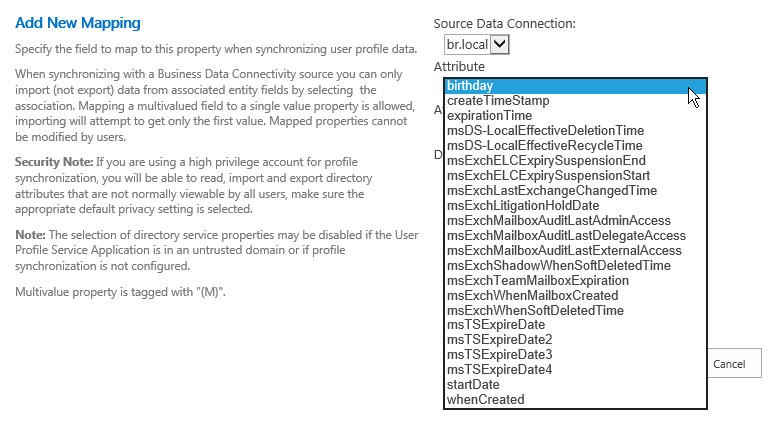
Task: Pick msExchELCExpirySuspensionStart attribute
Action: coord(575,175)
